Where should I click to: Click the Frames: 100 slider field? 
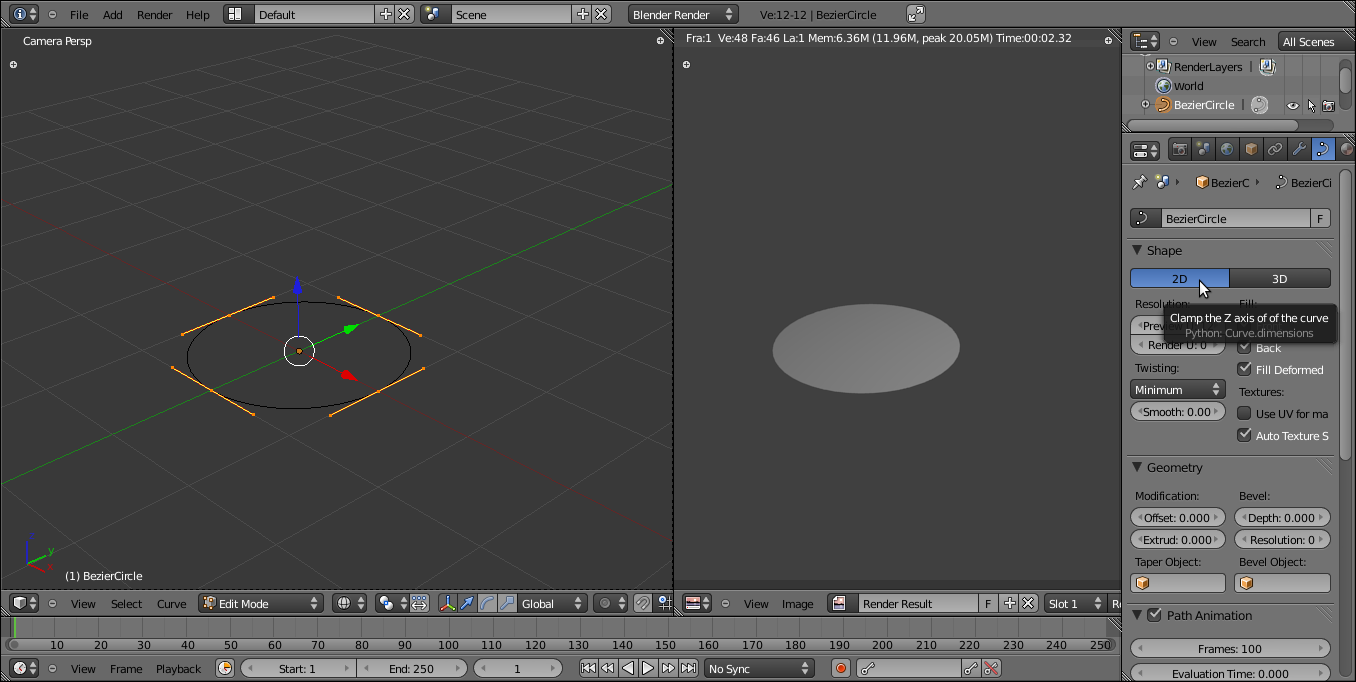(1230, 648)
